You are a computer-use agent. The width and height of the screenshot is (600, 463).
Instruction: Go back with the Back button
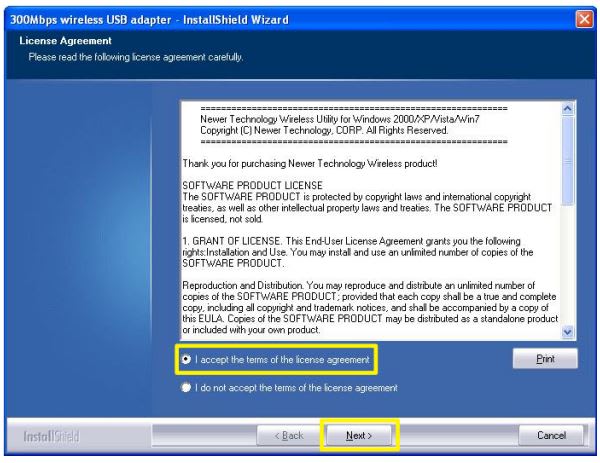coord(289,435)
